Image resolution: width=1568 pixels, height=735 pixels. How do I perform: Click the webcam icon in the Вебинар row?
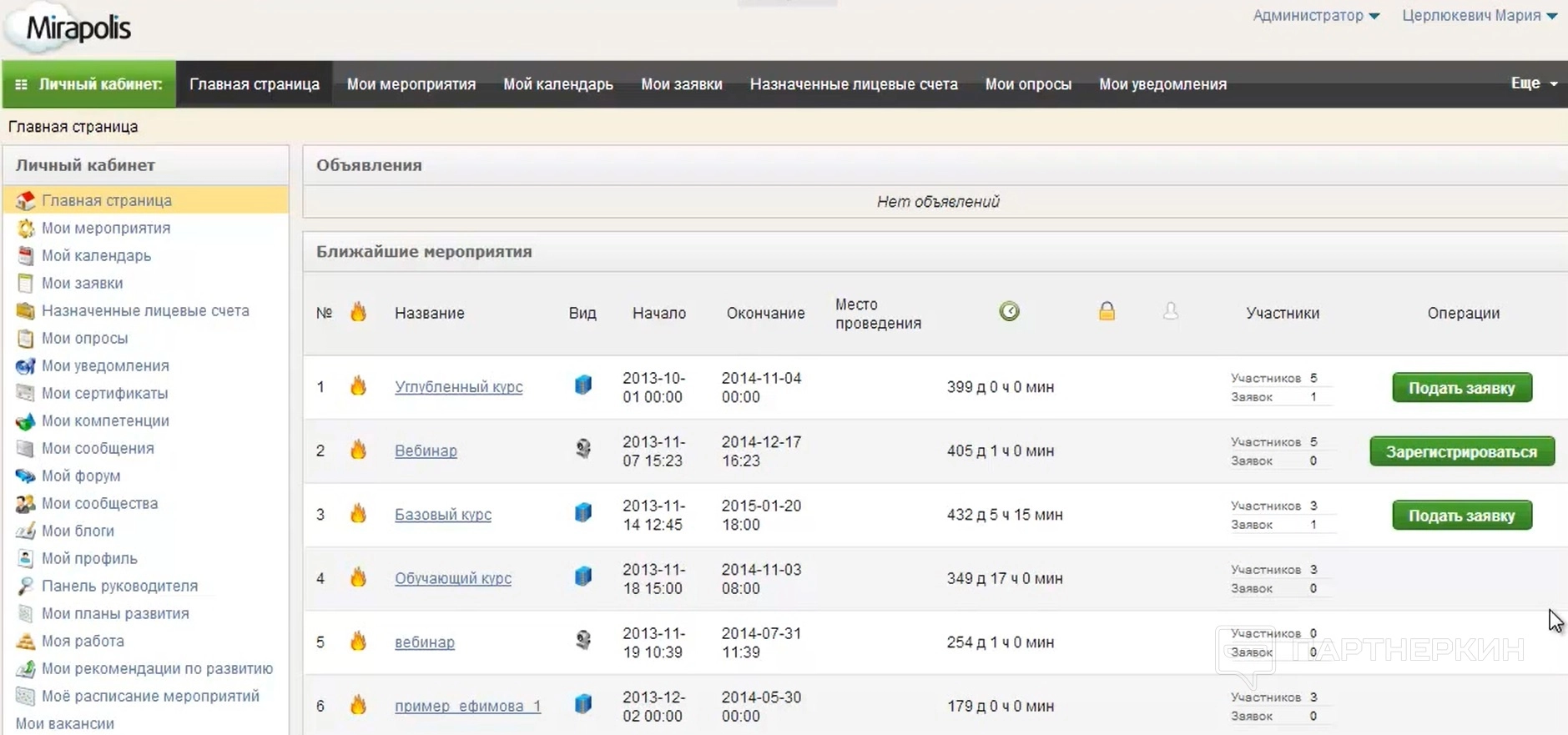coord(583,449)
